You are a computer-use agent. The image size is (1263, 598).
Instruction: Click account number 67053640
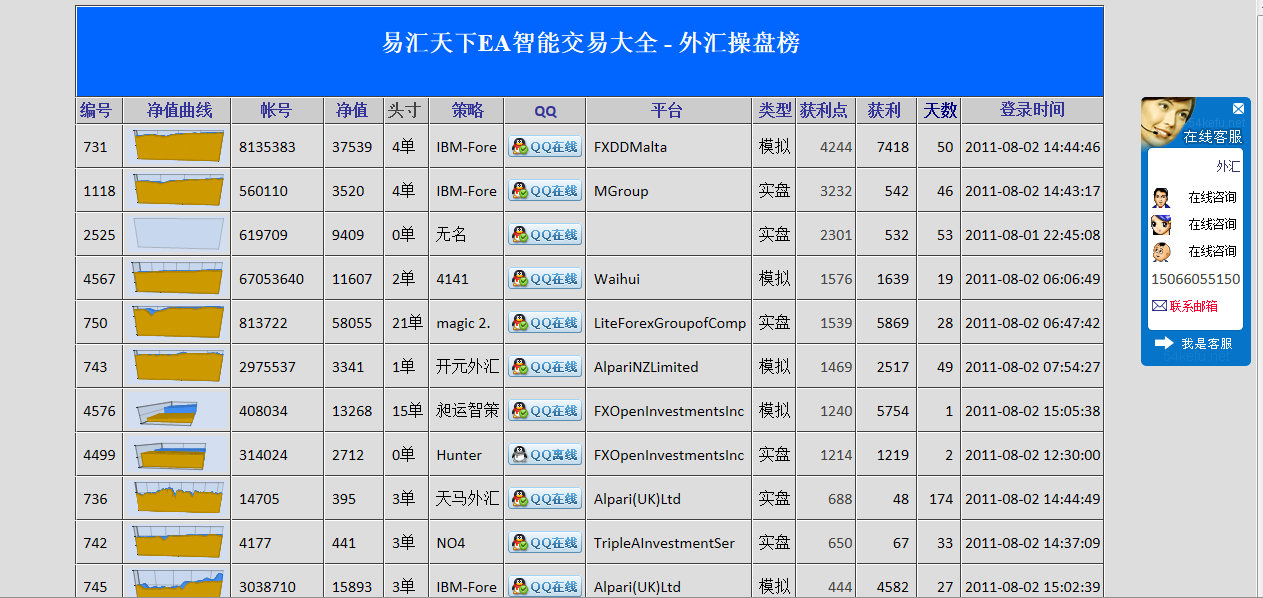click(271, 279)
